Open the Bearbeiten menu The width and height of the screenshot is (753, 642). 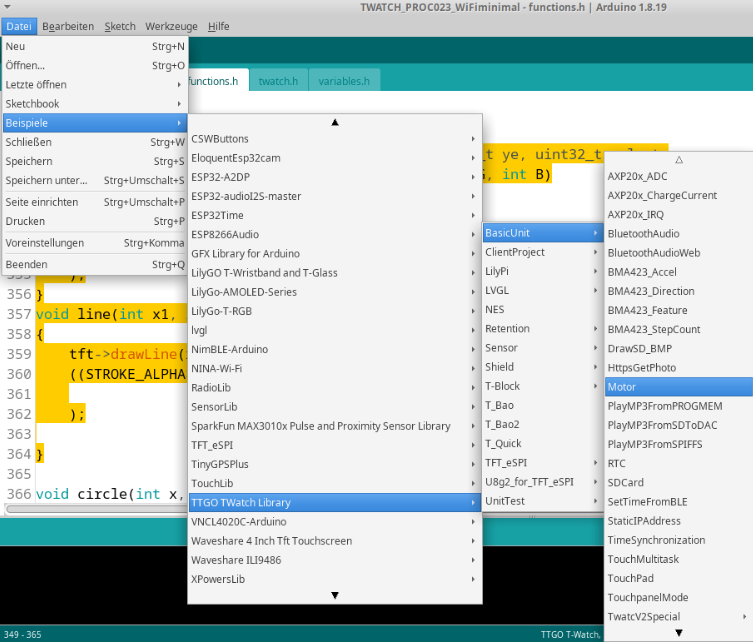point(68,26)
